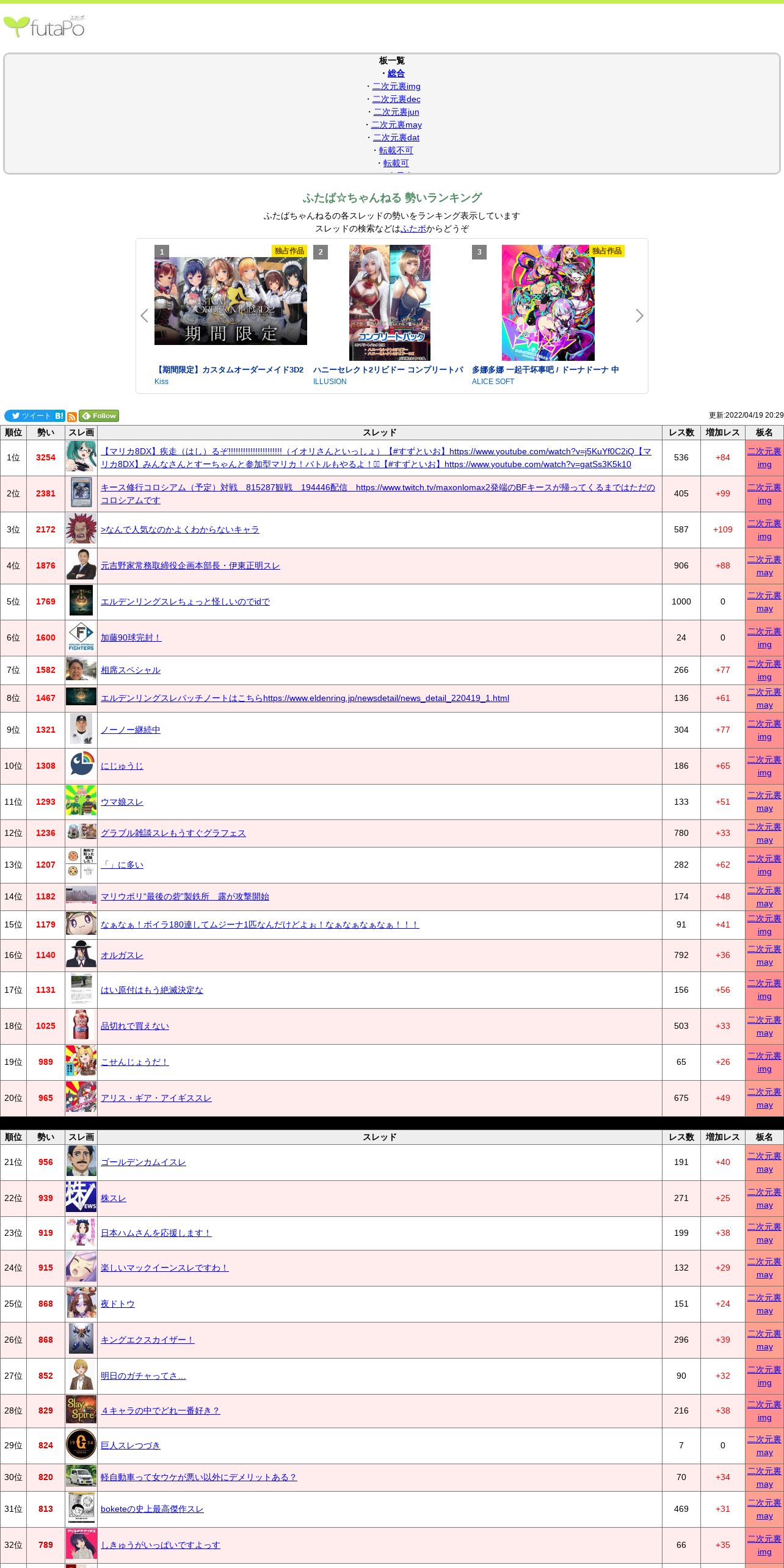
Task: Open thread キングエクスカイザー！
Action: pyautogui.click(x=148, y=1340)
